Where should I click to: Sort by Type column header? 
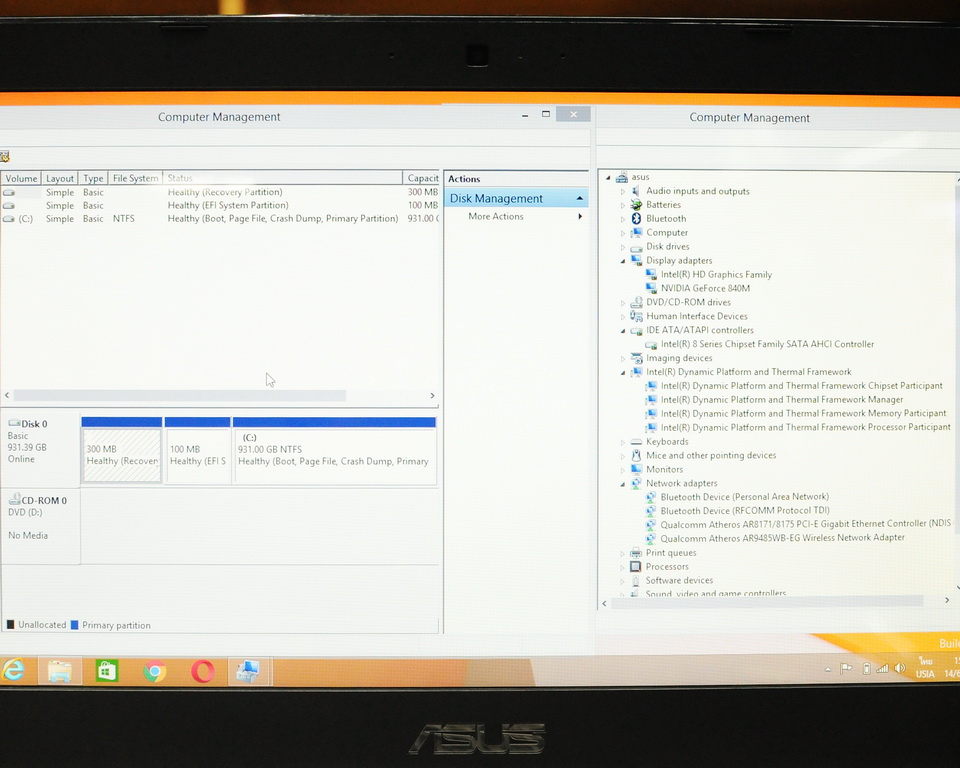click(x=93, y=178)
